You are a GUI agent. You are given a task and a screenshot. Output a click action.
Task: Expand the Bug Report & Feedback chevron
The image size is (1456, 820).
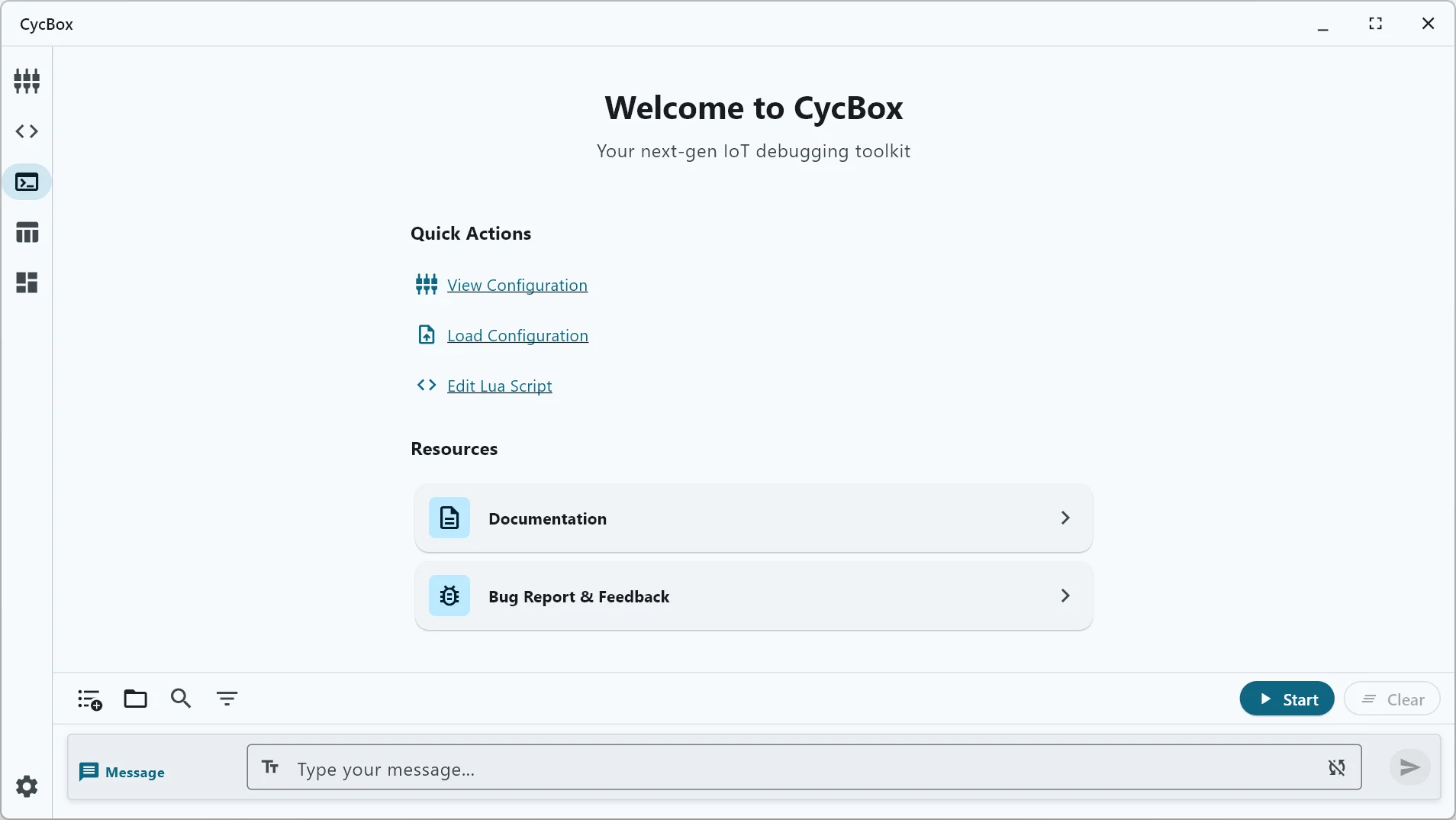[1065, 596]
